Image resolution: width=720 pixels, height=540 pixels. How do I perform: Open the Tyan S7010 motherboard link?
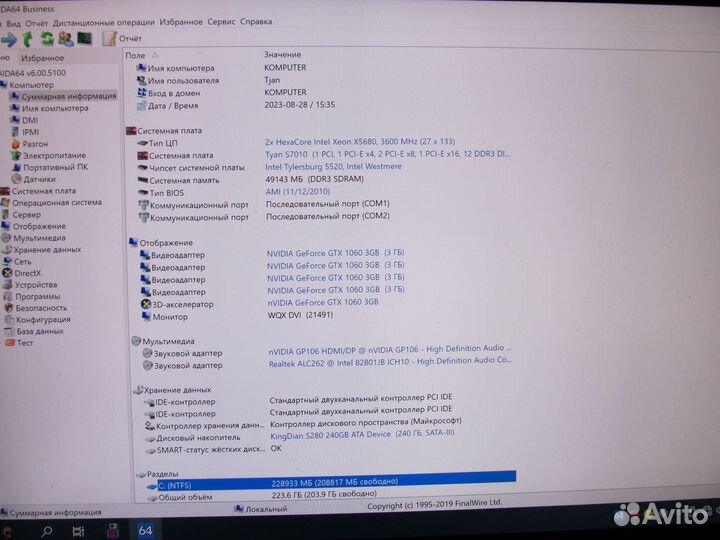387,154
